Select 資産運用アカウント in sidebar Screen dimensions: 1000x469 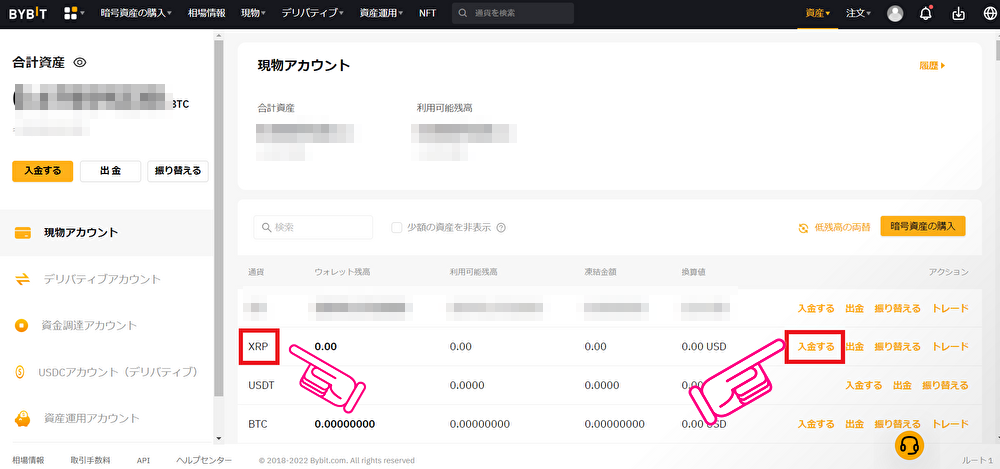click(107, 419)
